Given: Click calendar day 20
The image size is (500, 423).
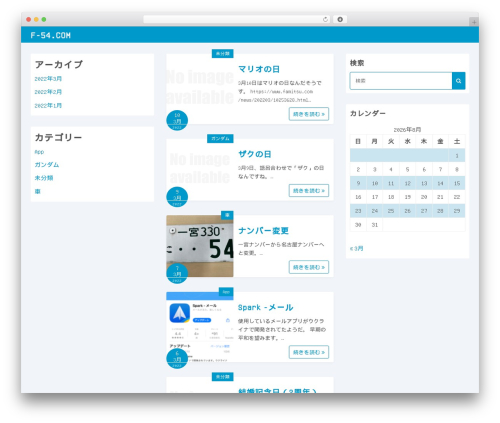Looking at the screenshot, I should [x=424, y=197].
